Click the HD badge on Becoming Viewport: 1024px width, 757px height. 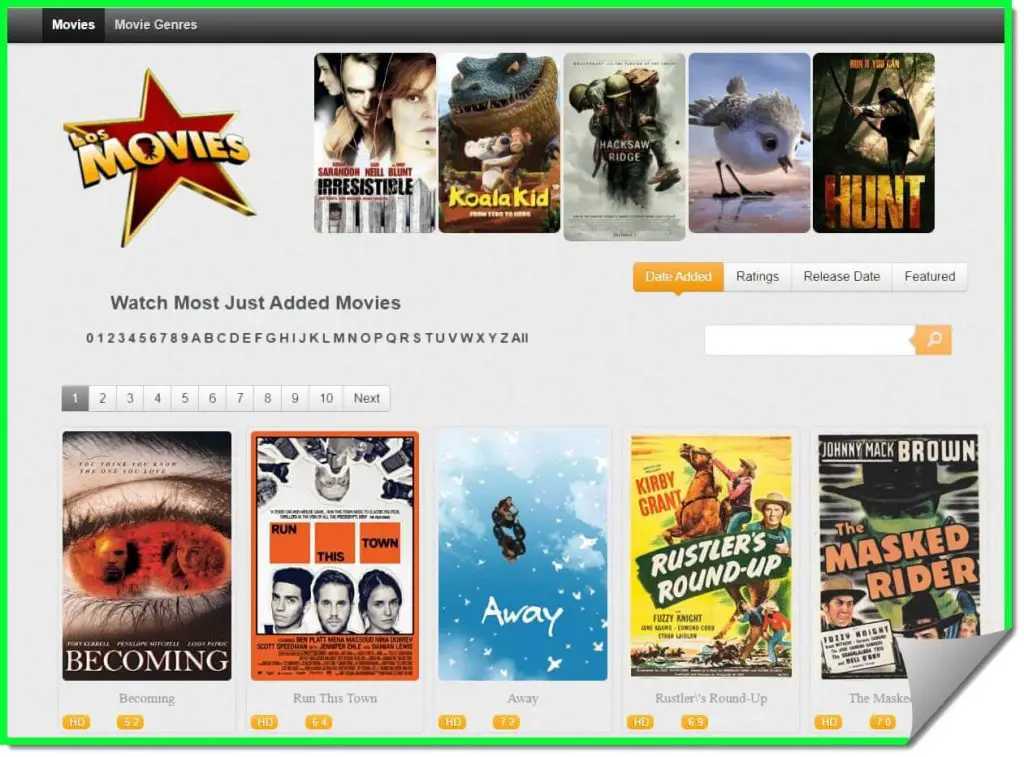click(x=77, y=721)
